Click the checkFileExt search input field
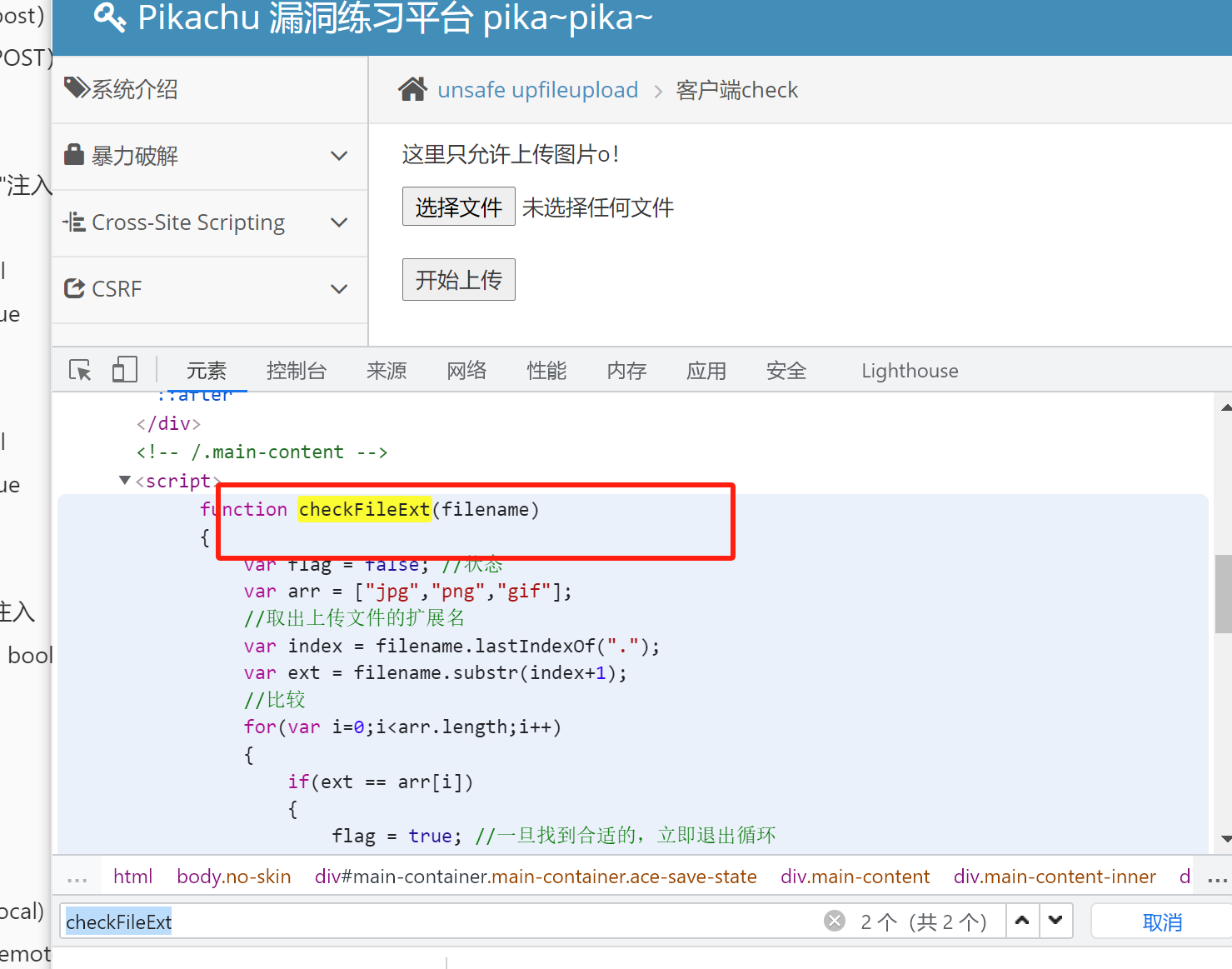Screen dimensions: 1232x969 [x=441, y=922]
